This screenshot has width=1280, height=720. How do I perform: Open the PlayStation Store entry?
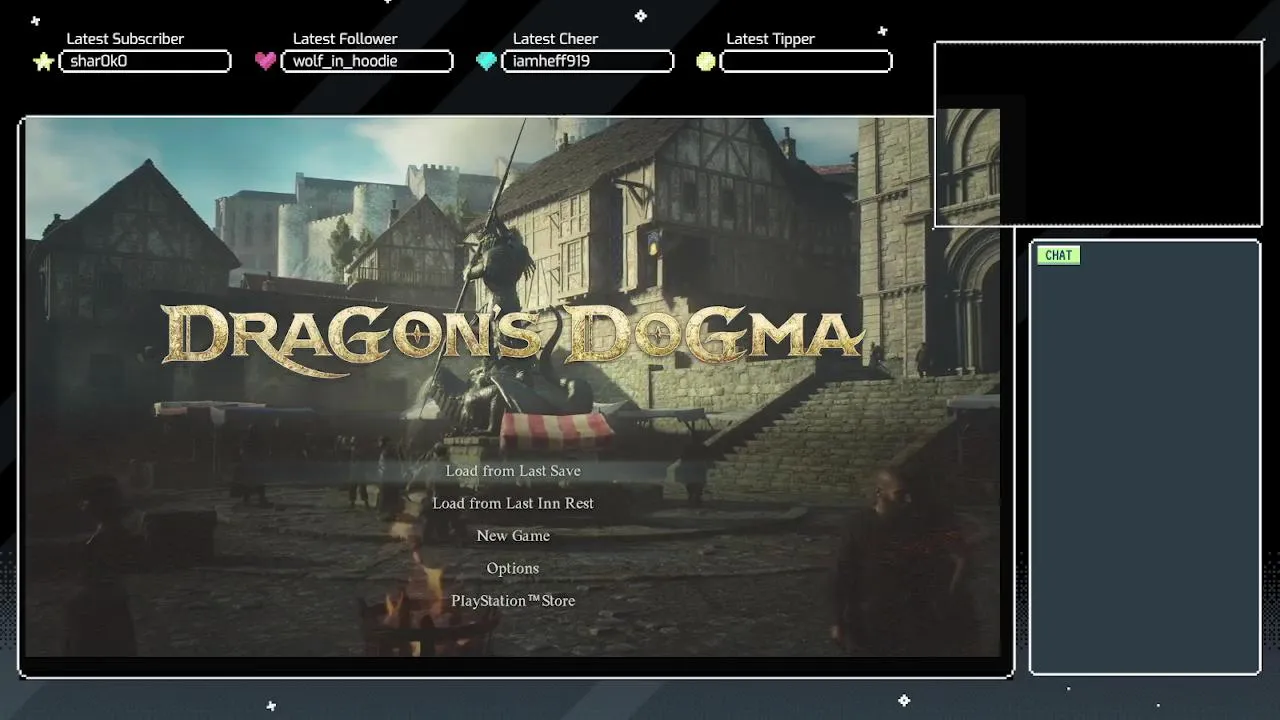pos(513,601)
